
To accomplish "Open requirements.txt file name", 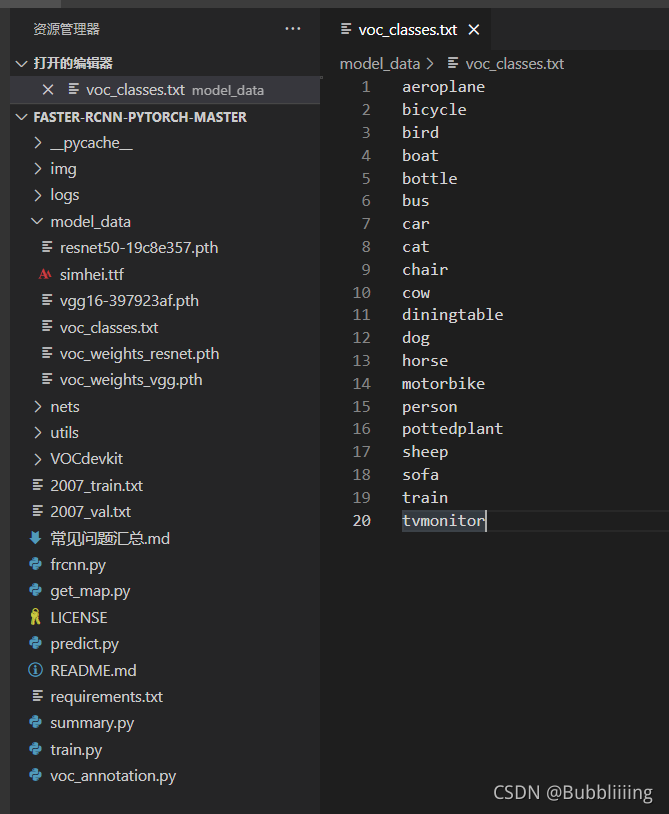I will pyautogui.click(x=106, y=697).
